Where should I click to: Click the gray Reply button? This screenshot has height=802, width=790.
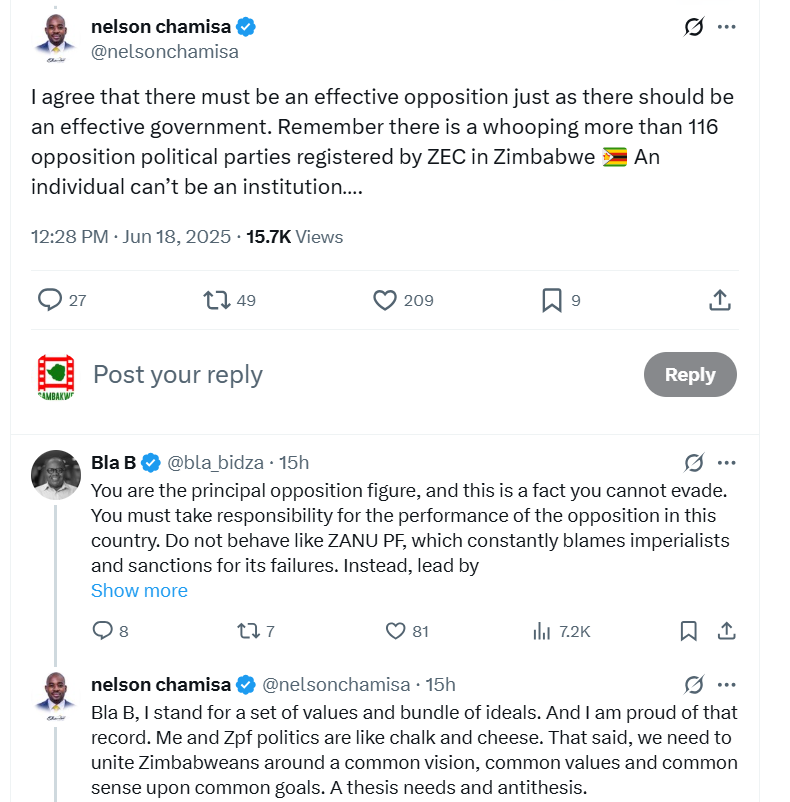pos(690,374)
